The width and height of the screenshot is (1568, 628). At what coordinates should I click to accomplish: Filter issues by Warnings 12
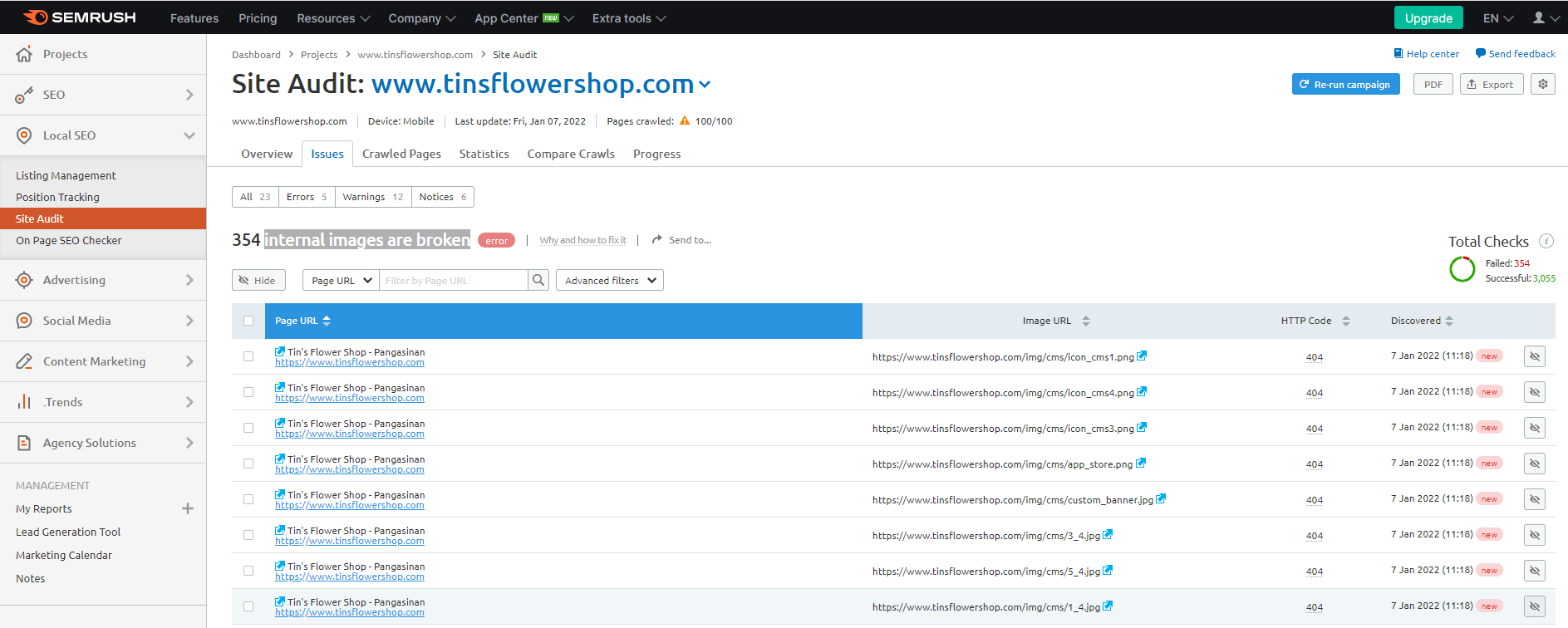tap(373, 197)
